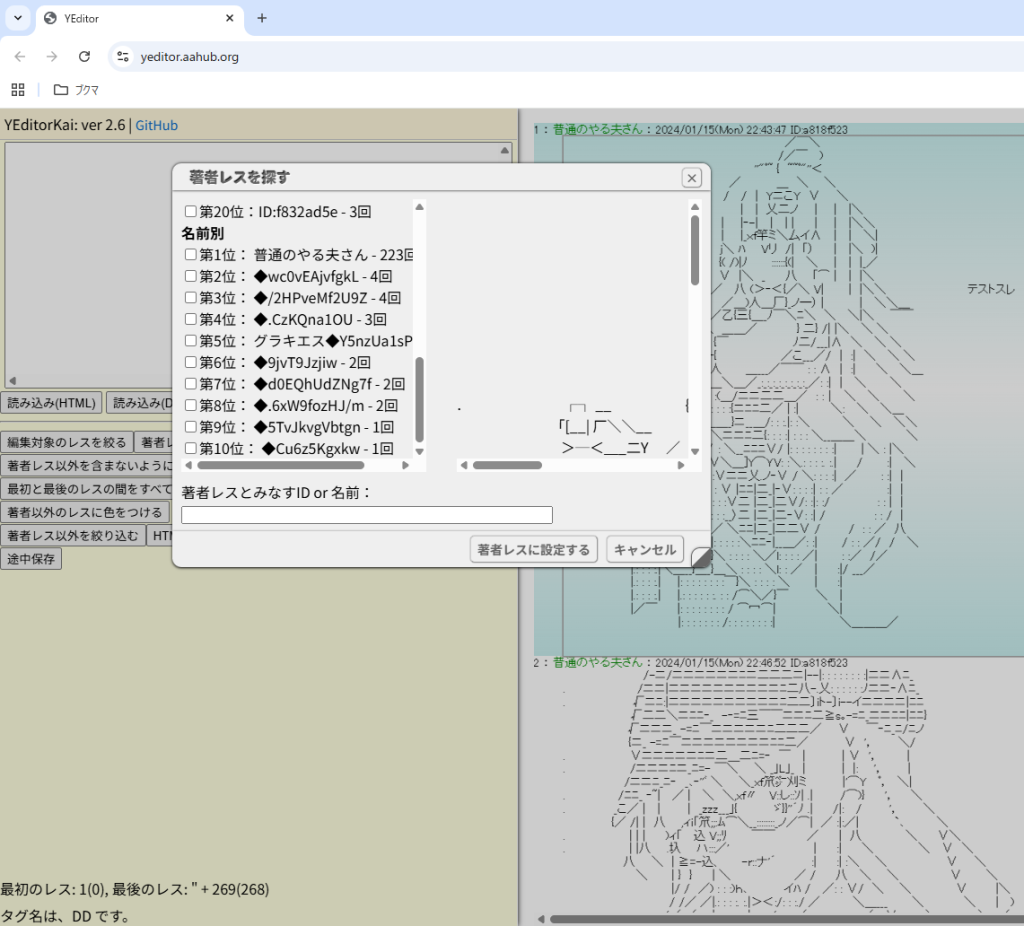
Task: Focus the 著者レスとみなすID or 名前 input field
Action: (366, 515)
